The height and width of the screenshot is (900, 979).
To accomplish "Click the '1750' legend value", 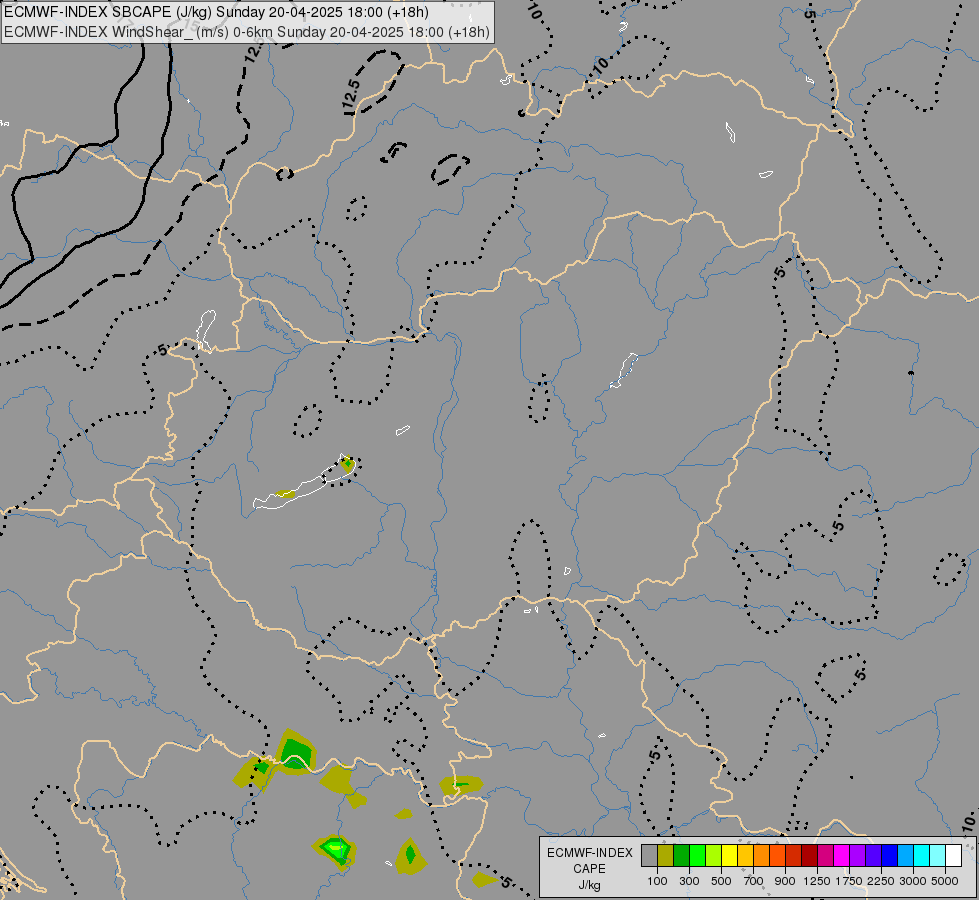I will pos(849,881).
